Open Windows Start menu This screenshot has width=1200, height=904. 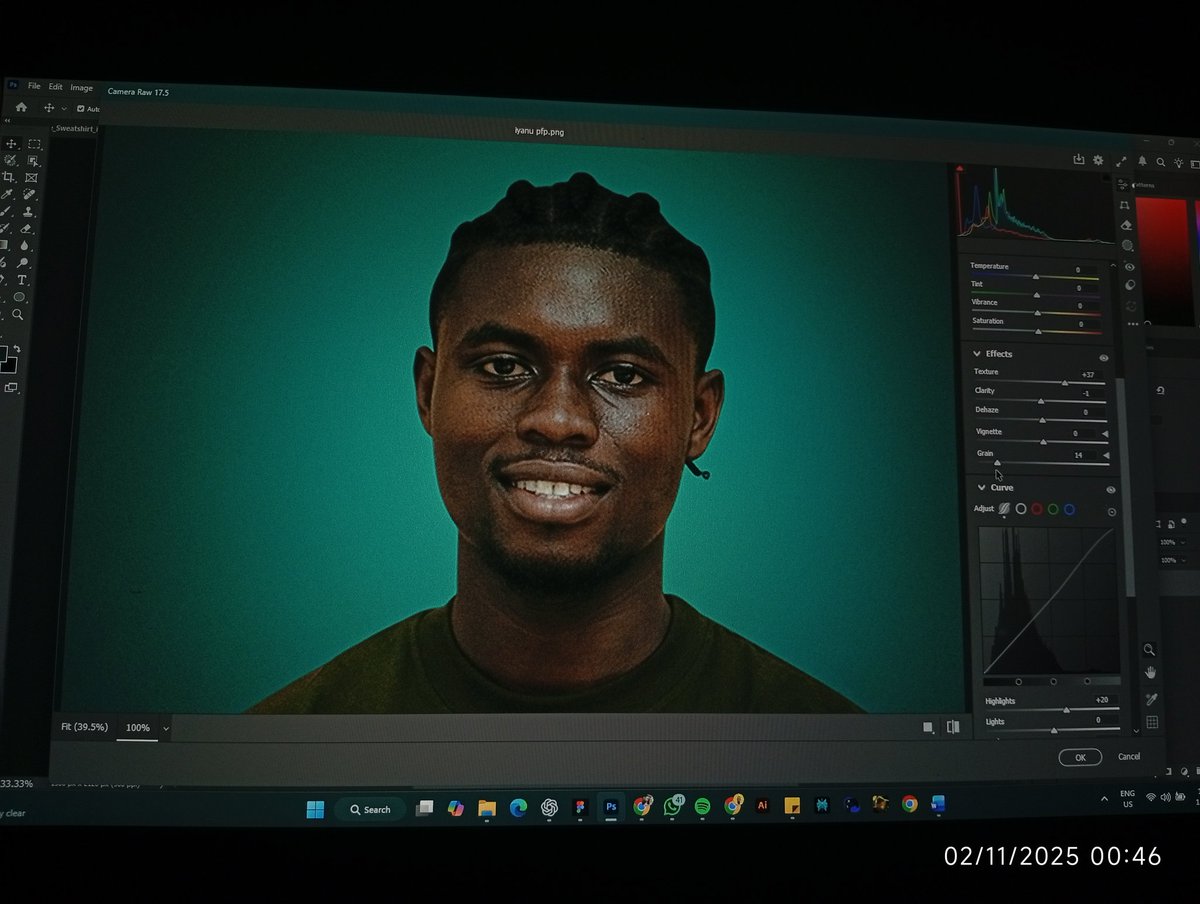click(315, 809)
